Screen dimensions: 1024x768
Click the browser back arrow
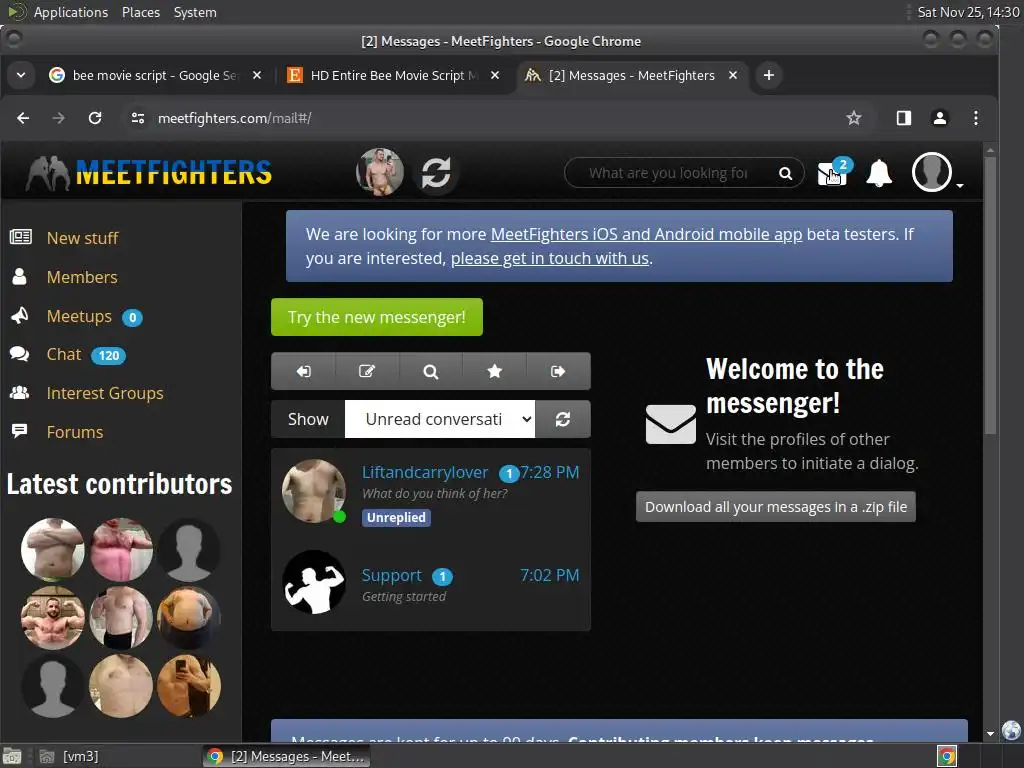point(24,118)
